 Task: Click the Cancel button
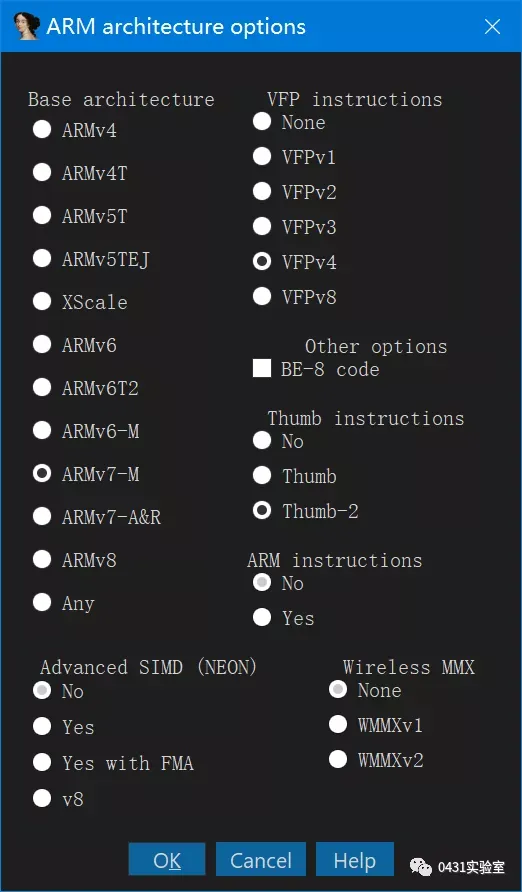pyautogui.click(x=260, y=861)
